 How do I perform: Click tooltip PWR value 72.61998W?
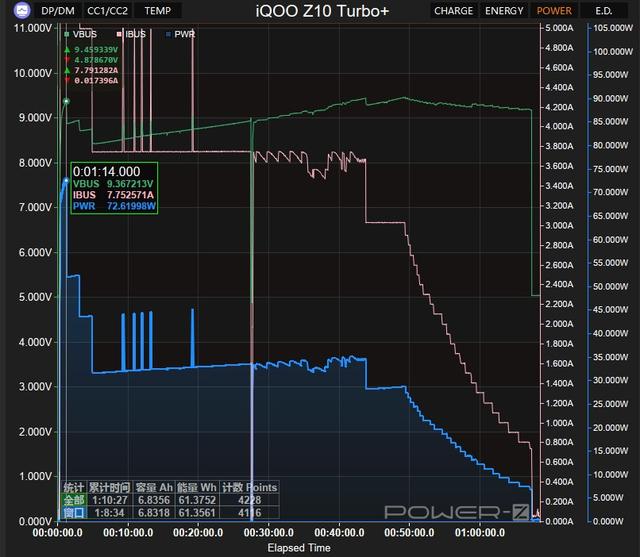coord(131,206)
